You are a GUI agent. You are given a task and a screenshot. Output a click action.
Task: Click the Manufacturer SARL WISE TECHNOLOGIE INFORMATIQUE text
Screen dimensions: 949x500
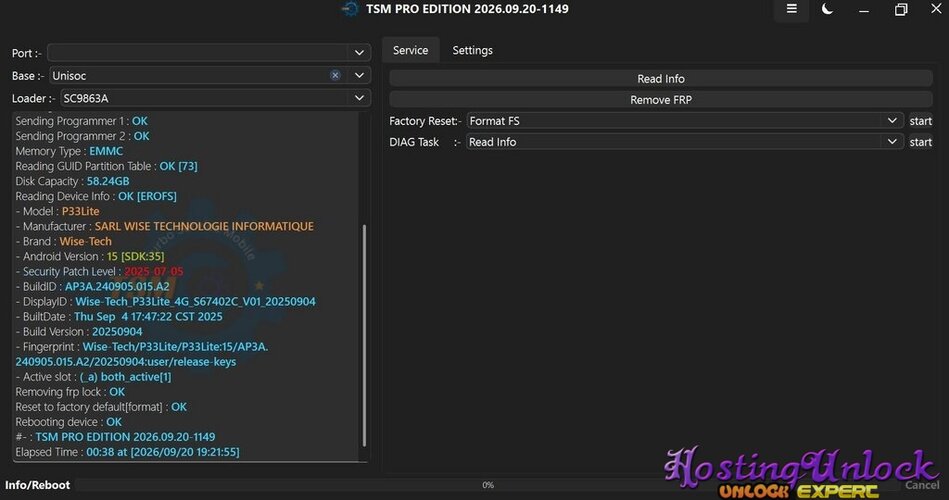(x=204, y=226)
